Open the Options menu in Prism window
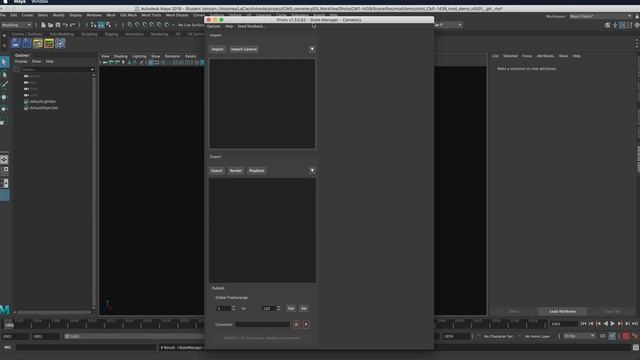 click(x=213, y=26)
